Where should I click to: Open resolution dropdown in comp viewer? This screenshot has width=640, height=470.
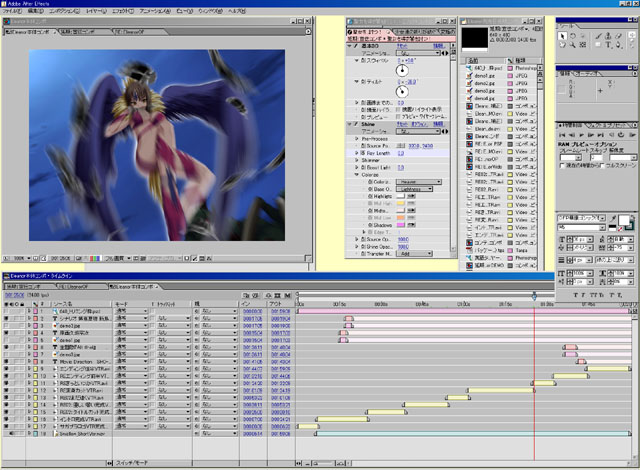(118, 258)
